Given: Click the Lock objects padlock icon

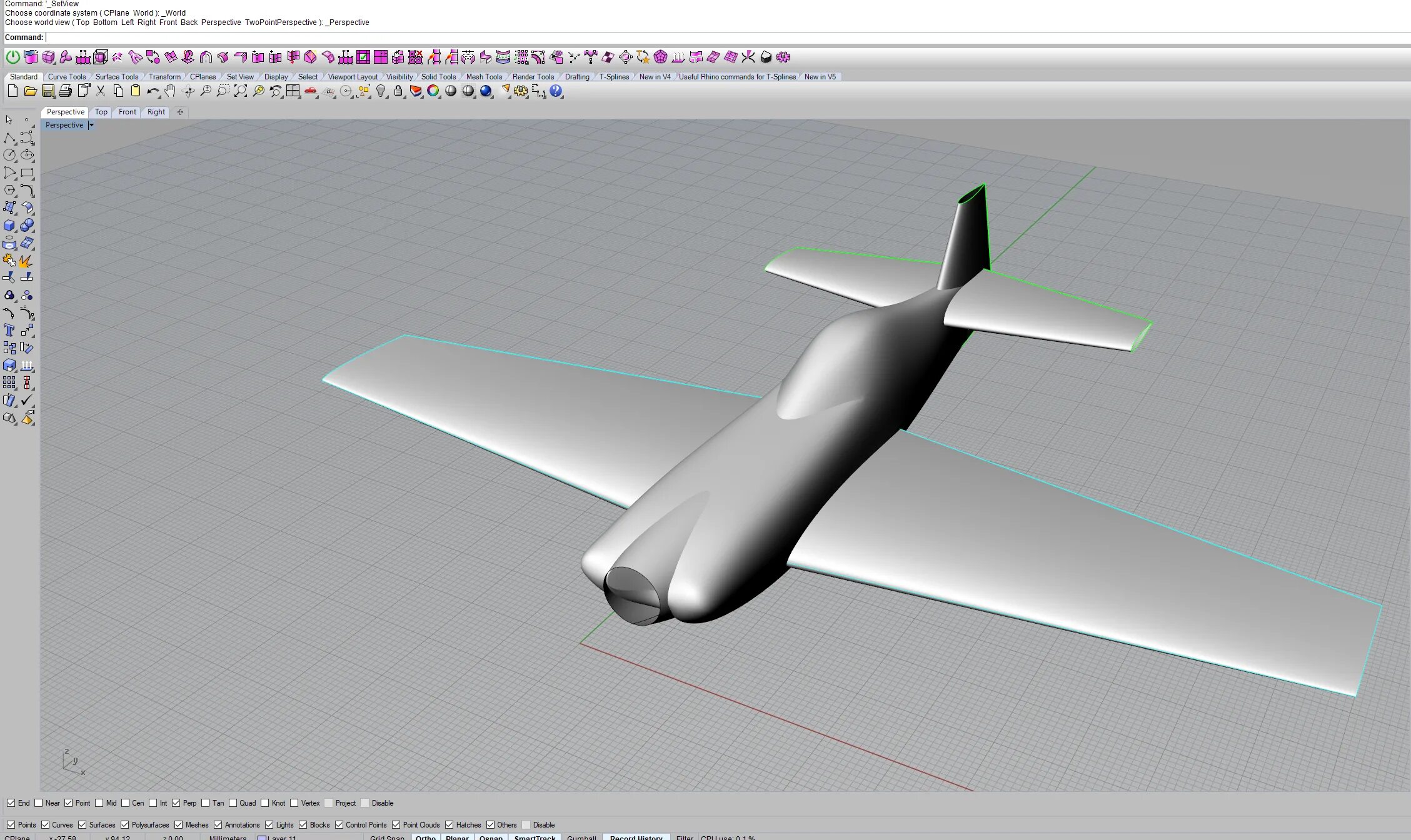Looking at the screenshot, I should click(398, 91).
